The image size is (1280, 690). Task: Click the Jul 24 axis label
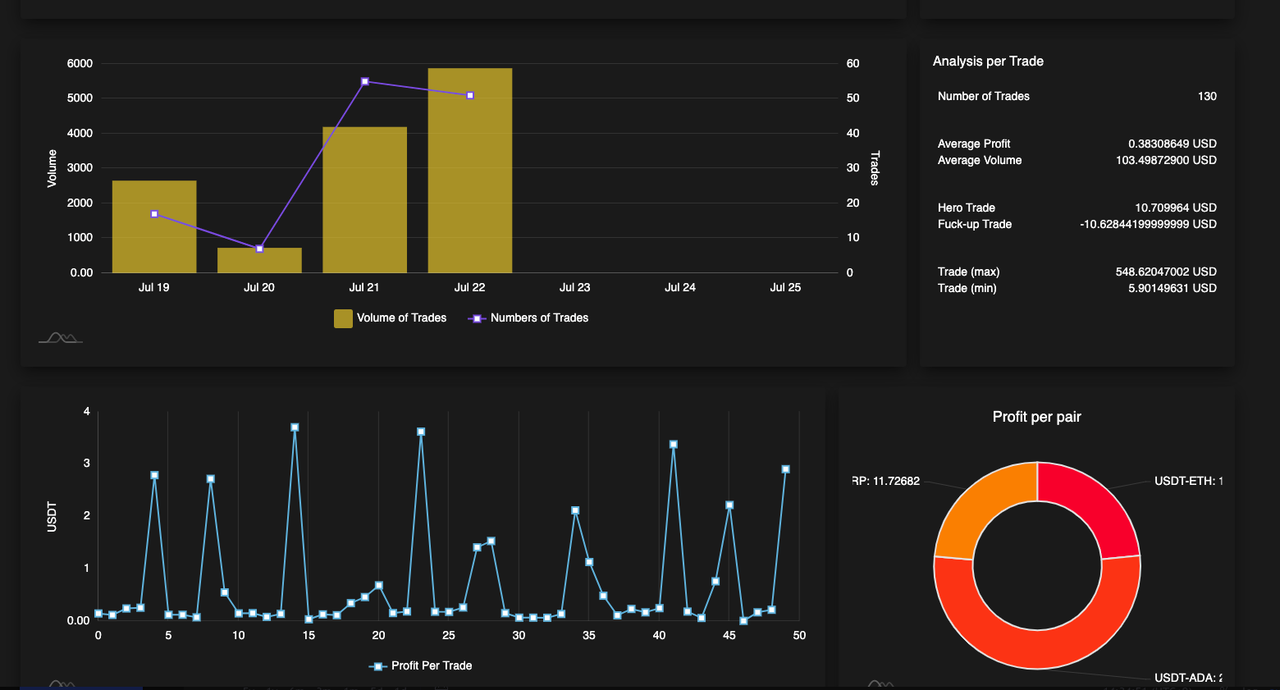click(x=680, y=287)
